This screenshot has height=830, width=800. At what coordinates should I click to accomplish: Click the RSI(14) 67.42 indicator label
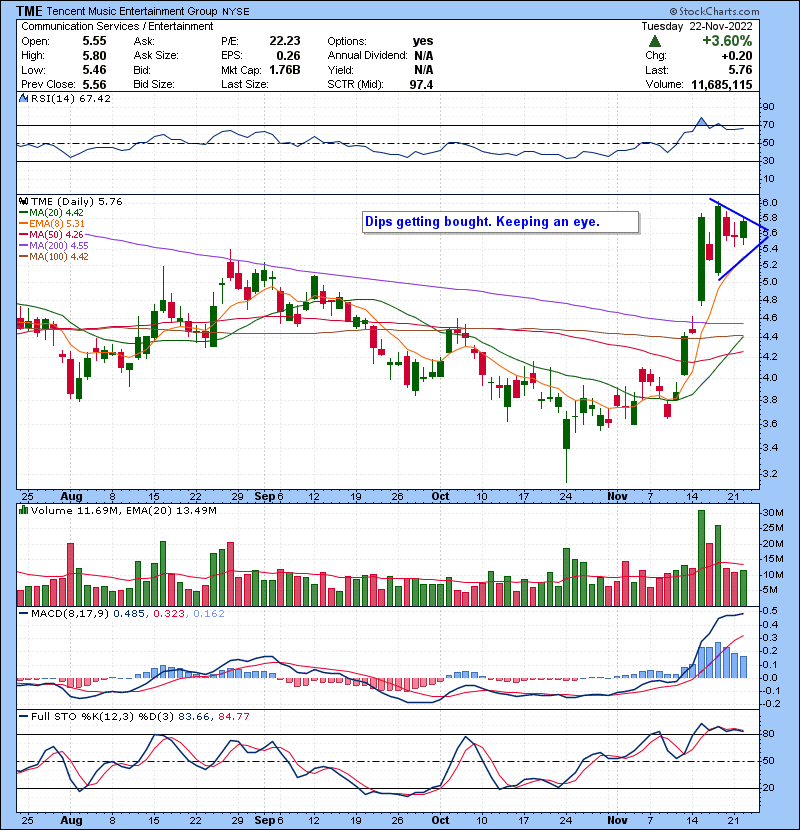pyautogui.click(x=71, y=98)
